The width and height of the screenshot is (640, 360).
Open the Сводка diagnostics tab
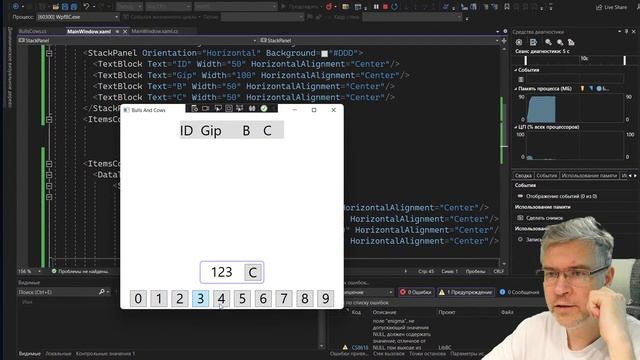click(x=523, y=176)
